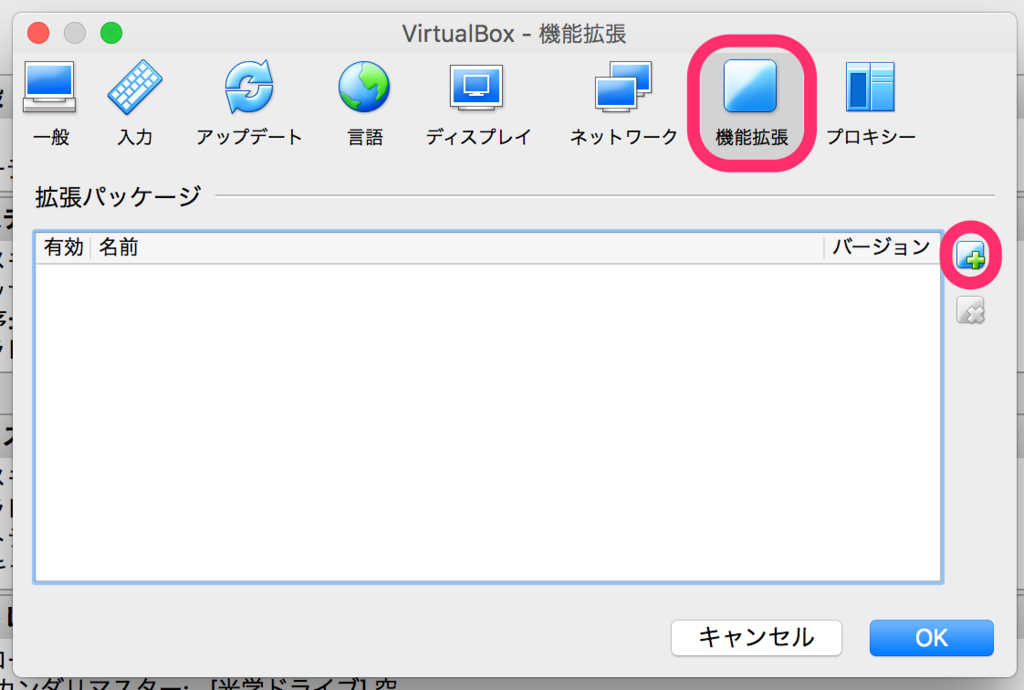The height and width of the screenshot is (690, 1024).
Task: Open the アップデート (Update) preferences
Action: tap(249, 103)
